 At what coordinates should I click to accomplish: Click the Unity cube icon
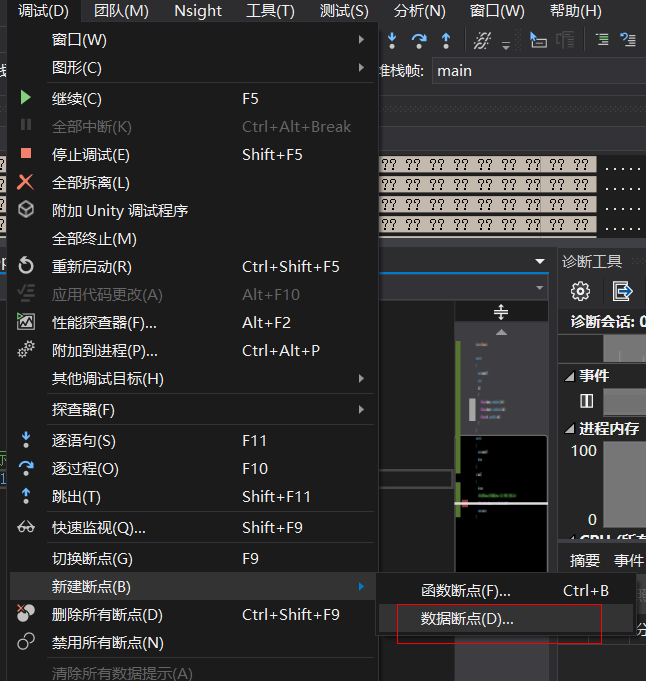tap(26, 209)
